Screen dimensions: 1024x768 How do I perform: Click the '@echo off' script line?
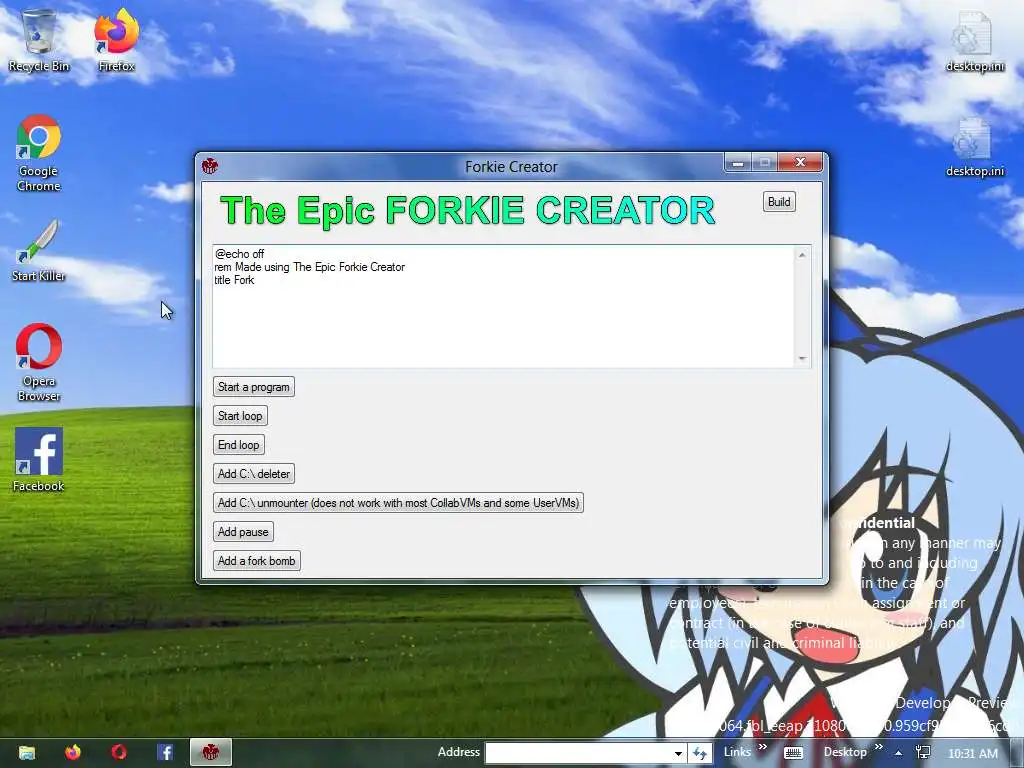tap(240, 253)
